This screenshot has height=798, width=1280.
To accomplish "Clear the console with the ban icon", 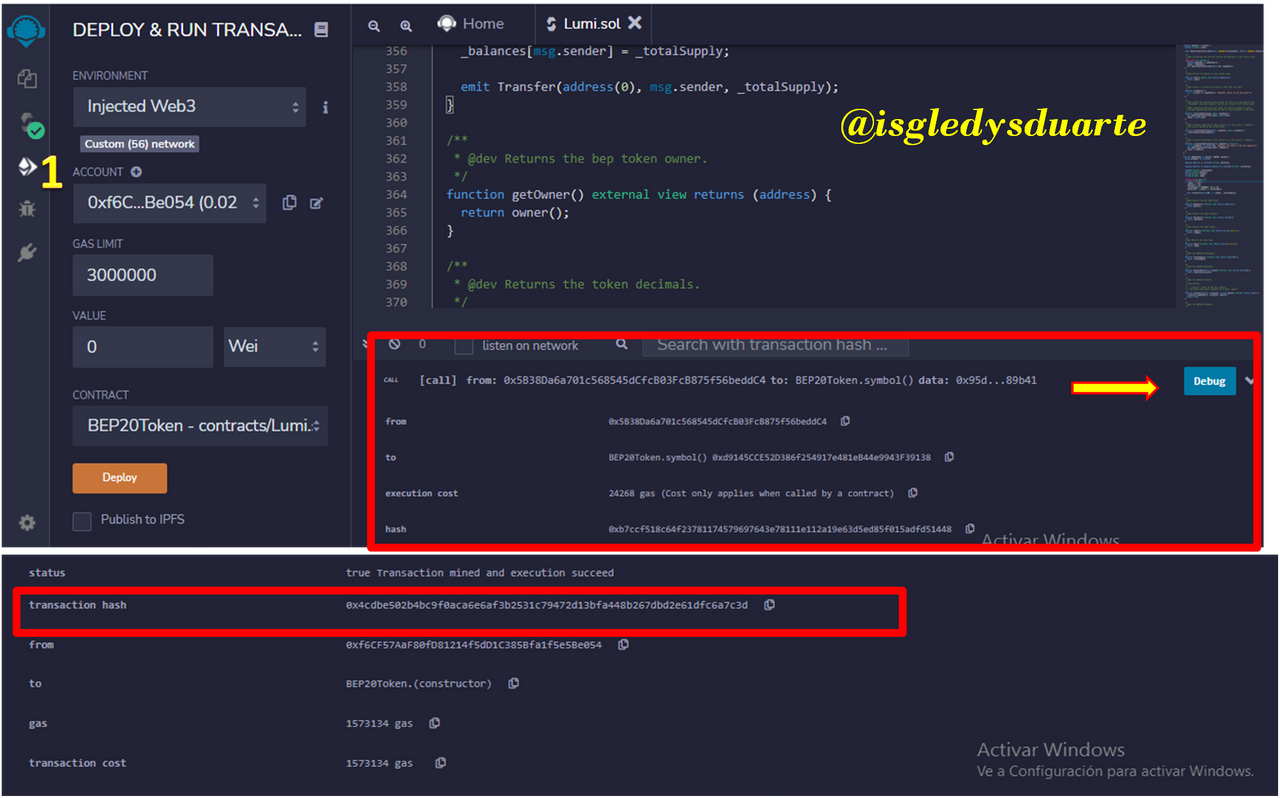I will (394, 344).
